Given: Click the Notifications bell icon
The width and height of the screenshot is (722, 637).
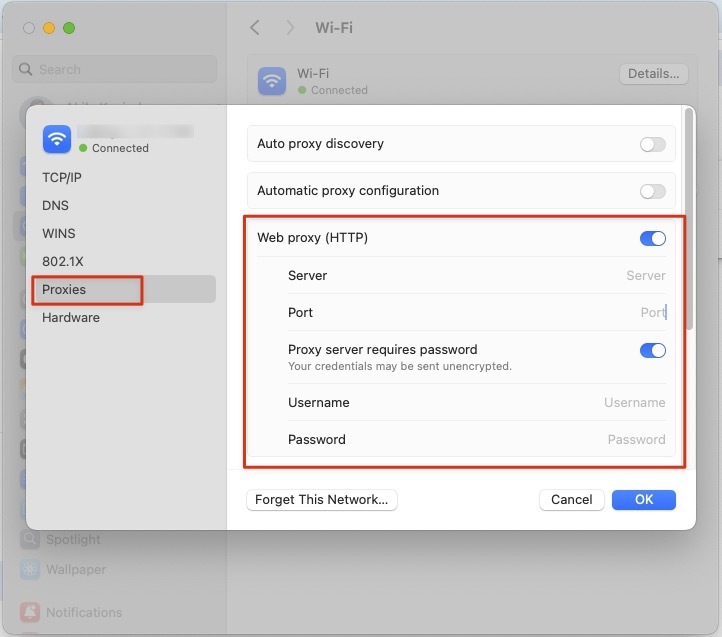Looking at the screenshot, I should 30,612.
